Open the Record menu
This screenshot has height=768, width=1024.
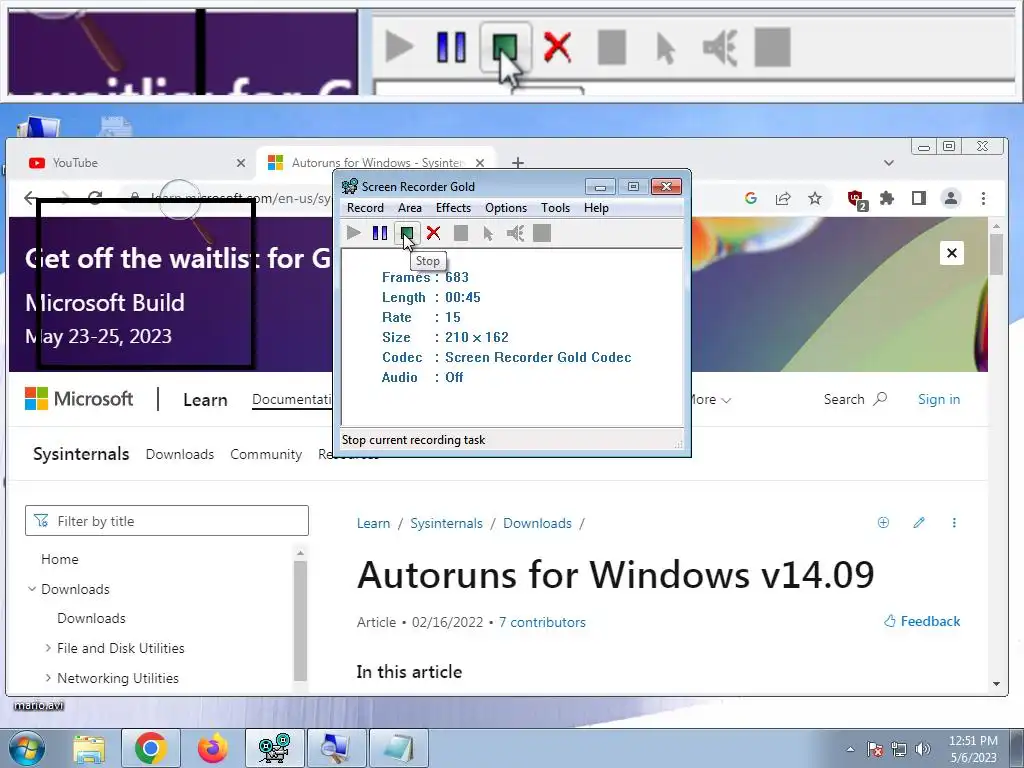click(365, 208)
